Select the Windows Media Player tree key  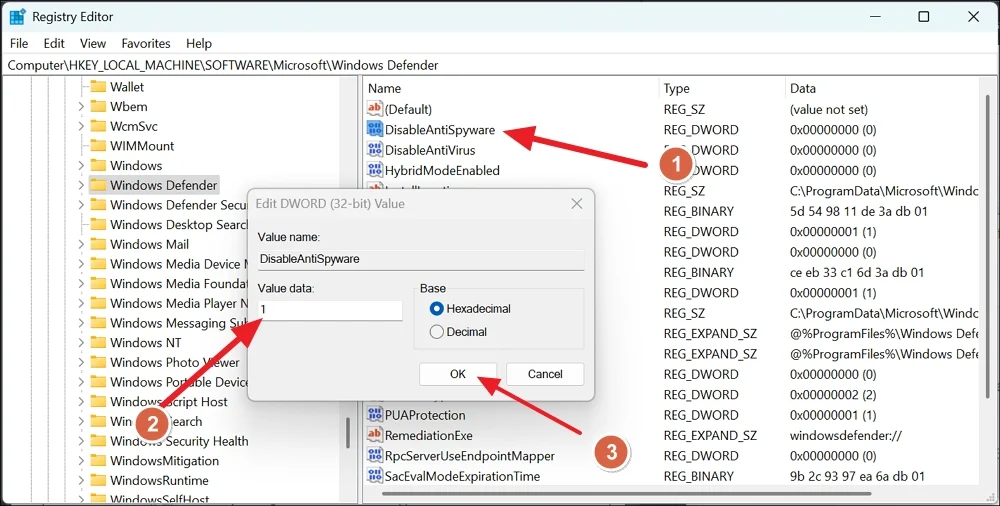[178, 303]
